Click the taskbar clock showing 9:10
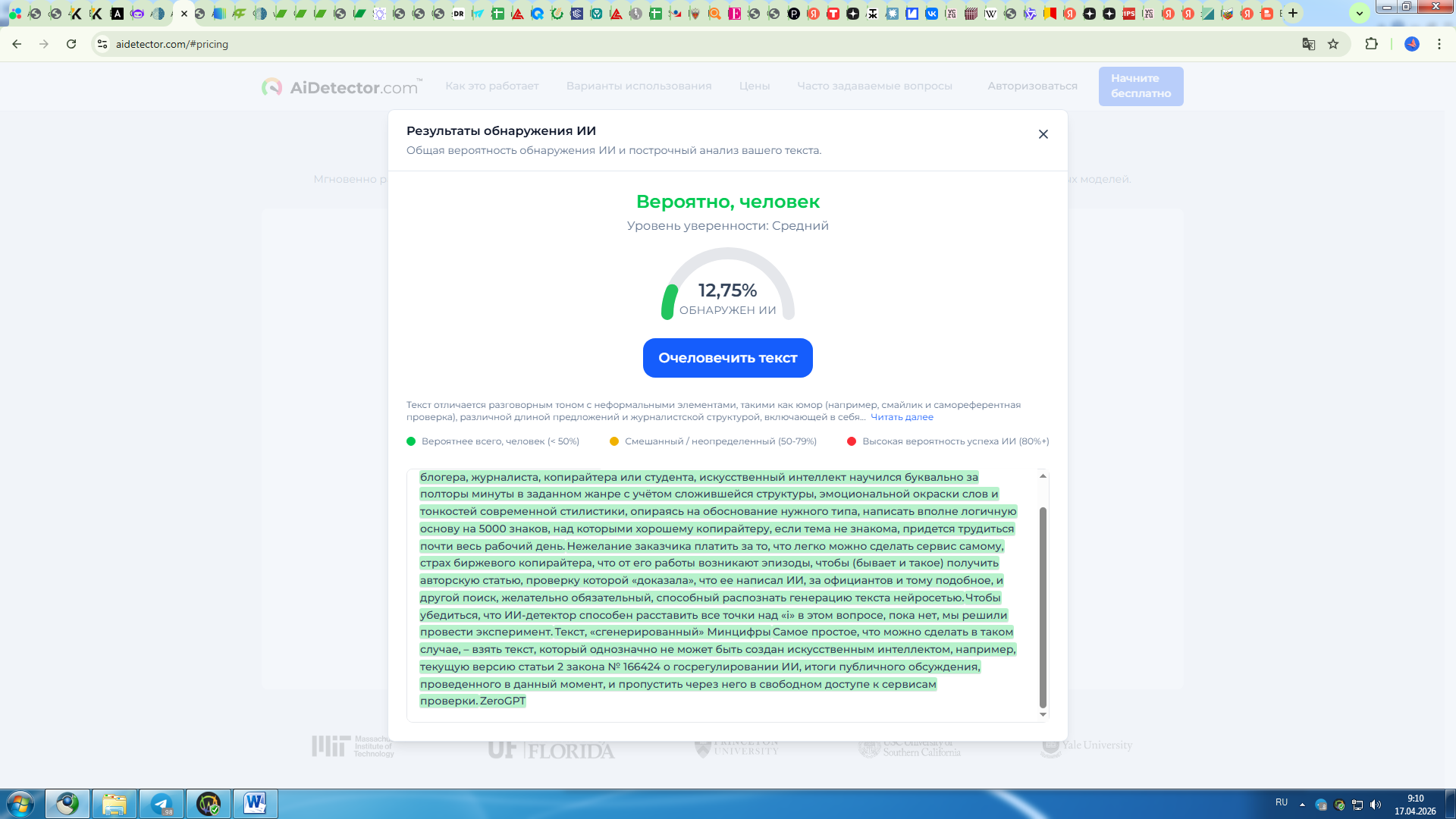 [1415, 805]
